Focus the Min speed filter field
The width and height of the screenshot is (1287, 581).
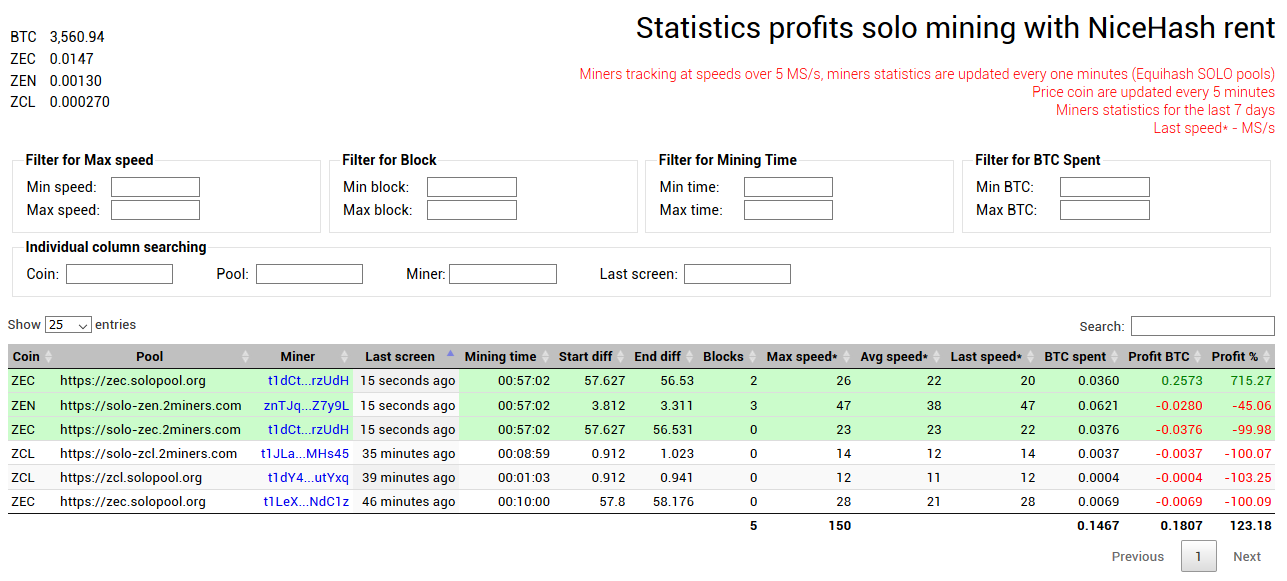[x=155, y=187]
